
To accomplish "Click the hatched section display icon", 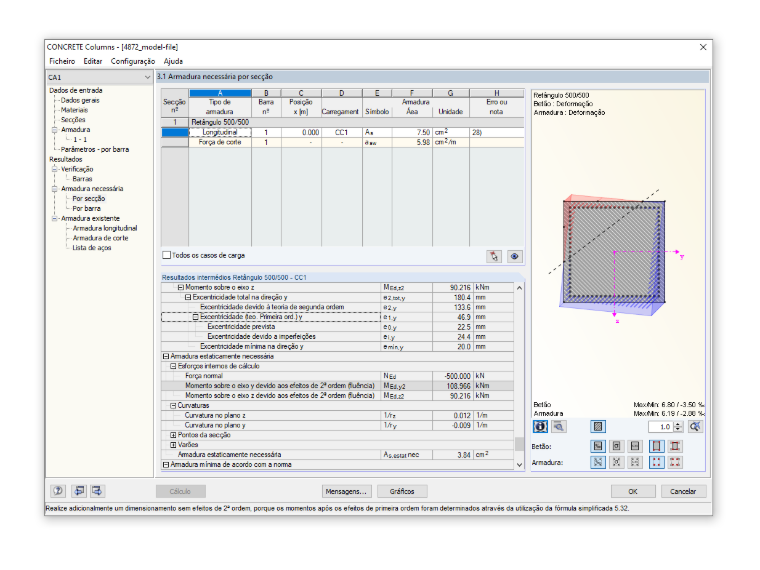I will click(x=598, y=427).
